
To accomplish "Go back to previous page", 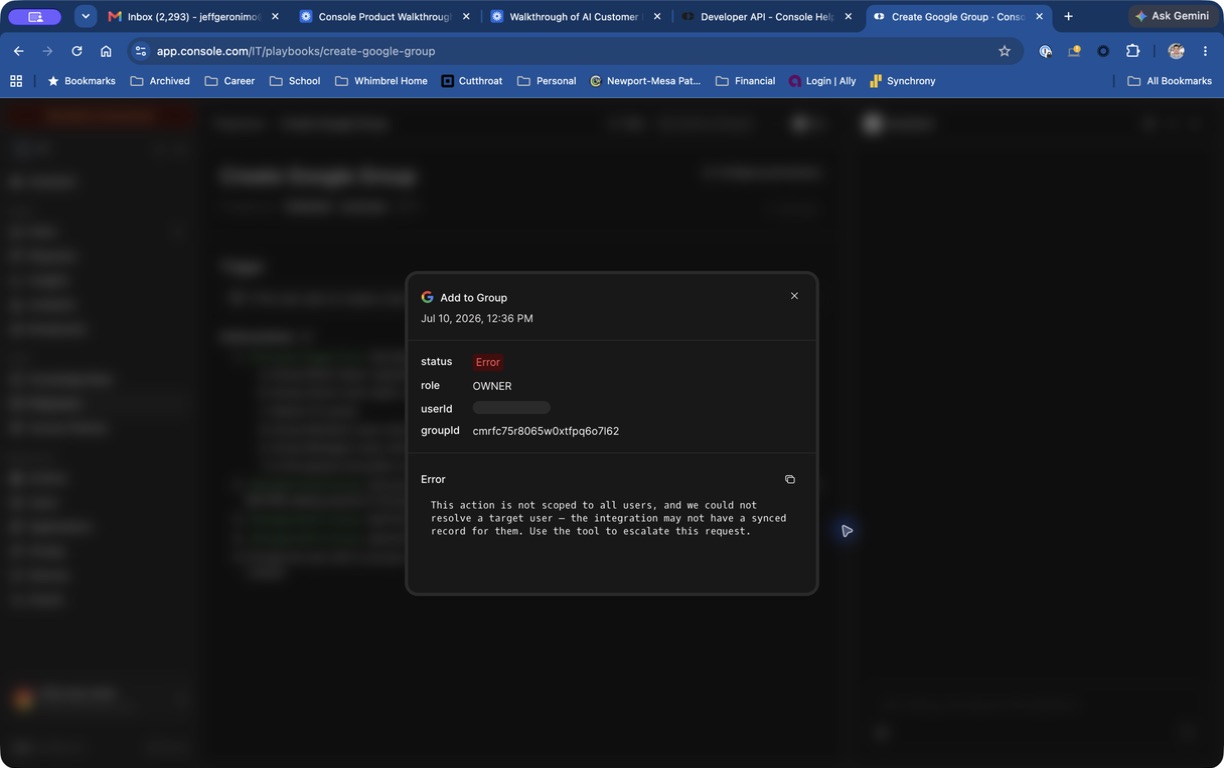I will click(x=18, y=51).
